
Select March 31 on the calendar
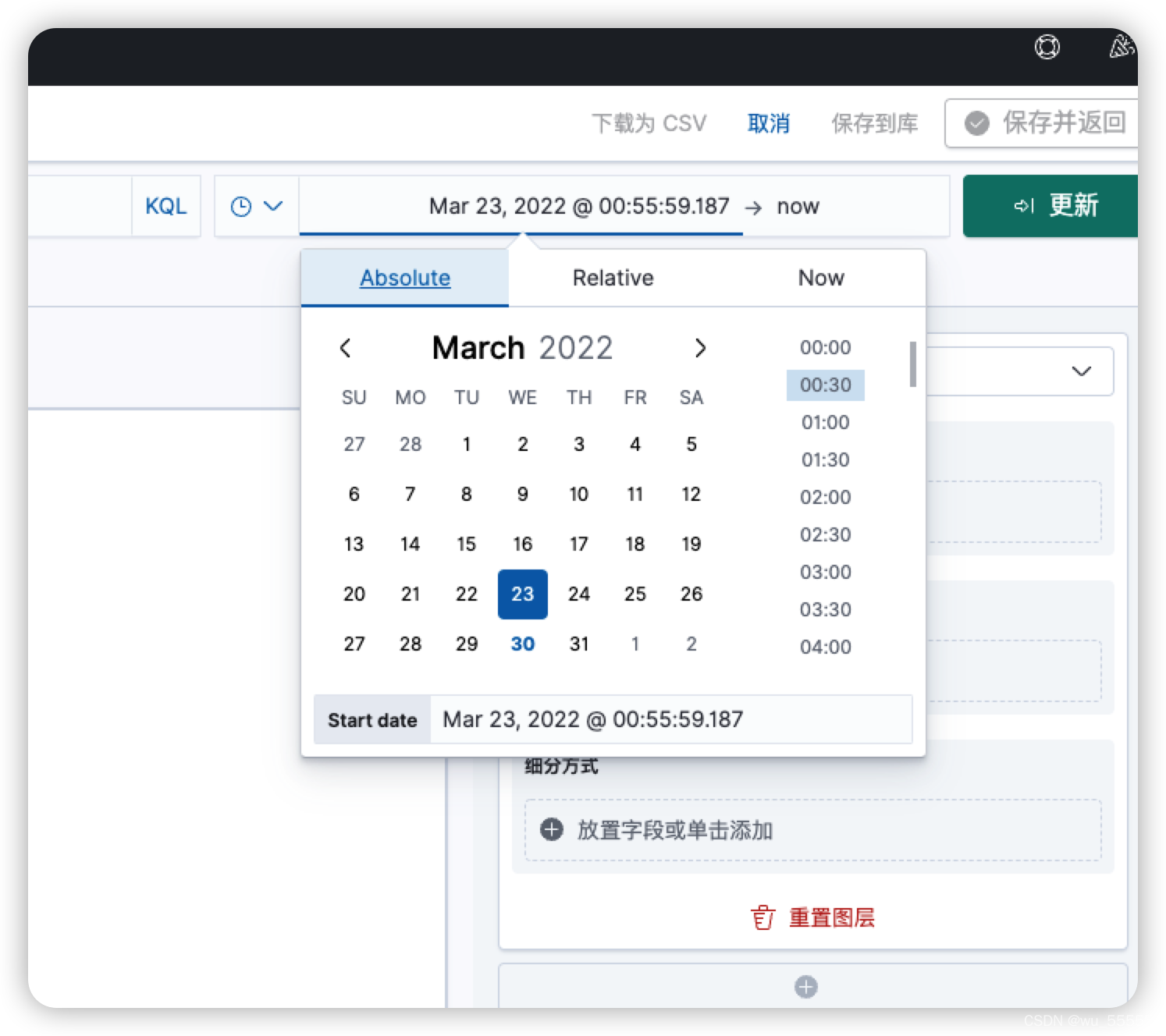point(579,644)
